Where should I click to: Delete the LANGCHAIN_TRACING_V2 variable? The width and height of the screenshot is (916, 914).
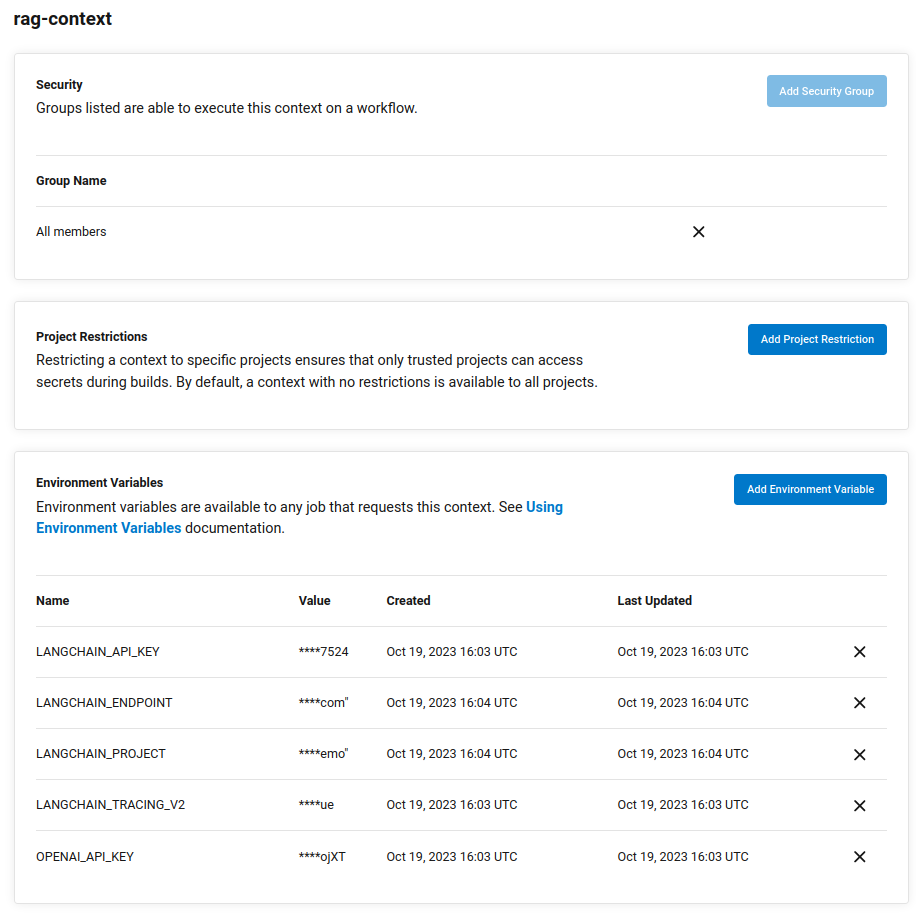point(859,805)
